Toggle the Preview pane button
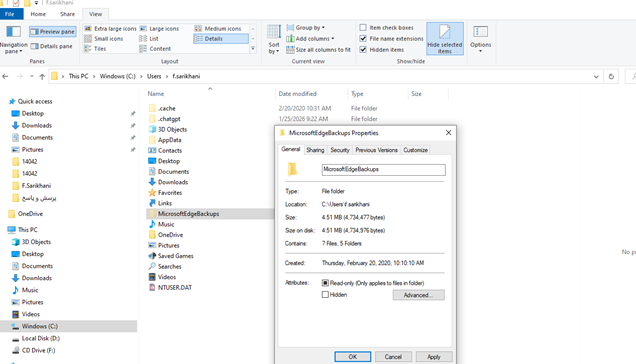Screen dimensions: 636x364 click(52, 32)
